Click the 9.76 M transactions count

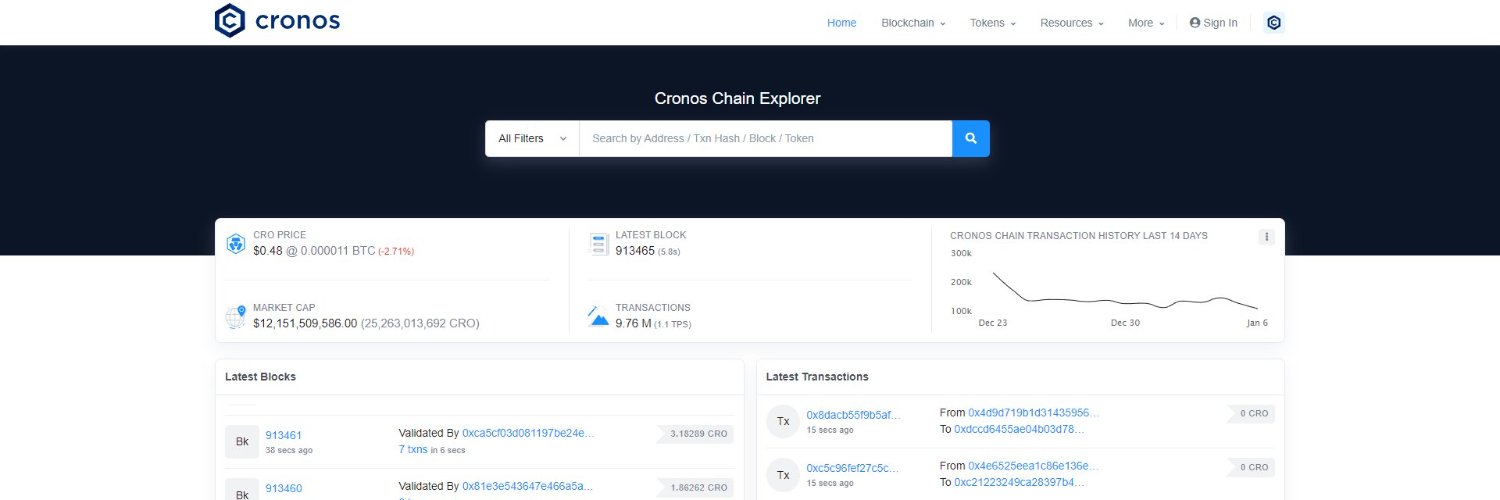[633, 324]
